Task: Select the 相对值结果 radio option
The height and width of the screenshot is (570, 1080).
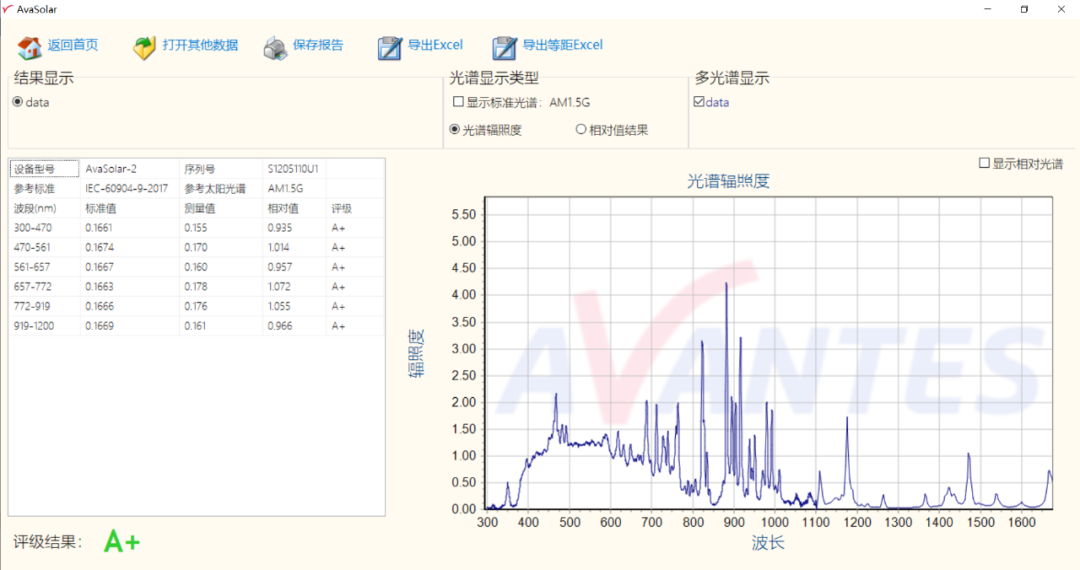Action: point(581,129)
